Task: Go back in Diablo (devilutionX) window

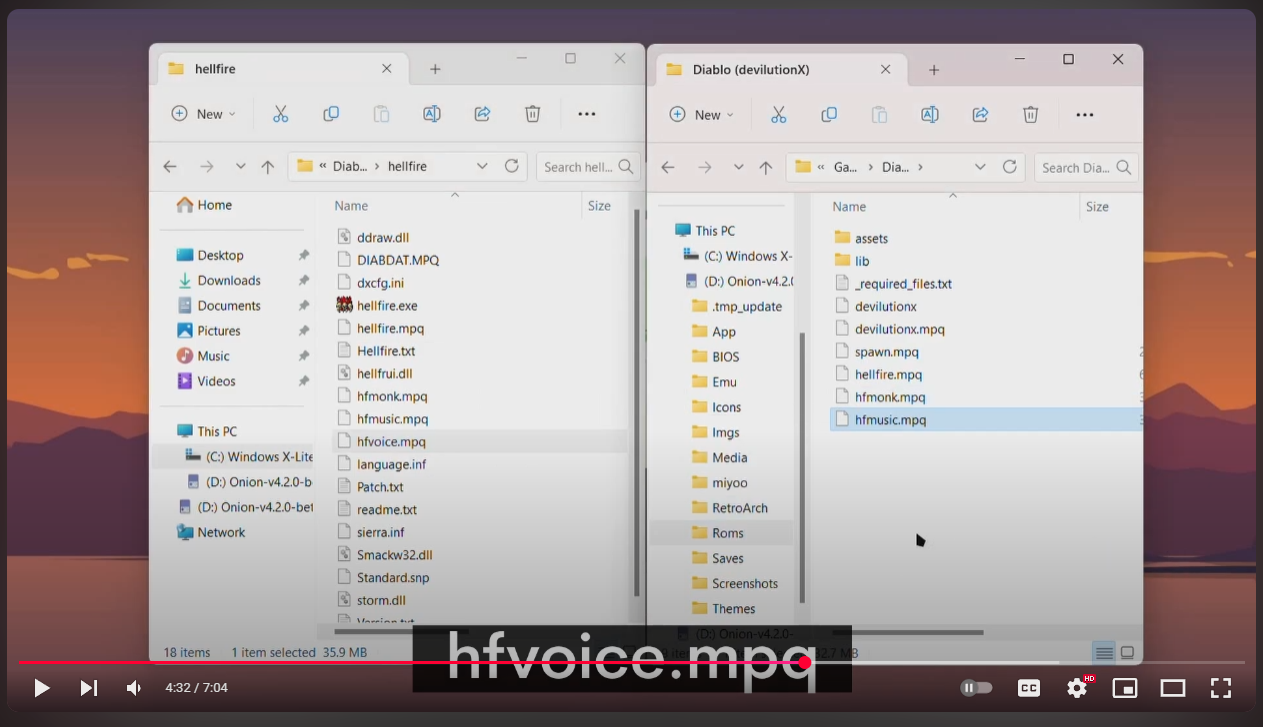Action: 668,168
